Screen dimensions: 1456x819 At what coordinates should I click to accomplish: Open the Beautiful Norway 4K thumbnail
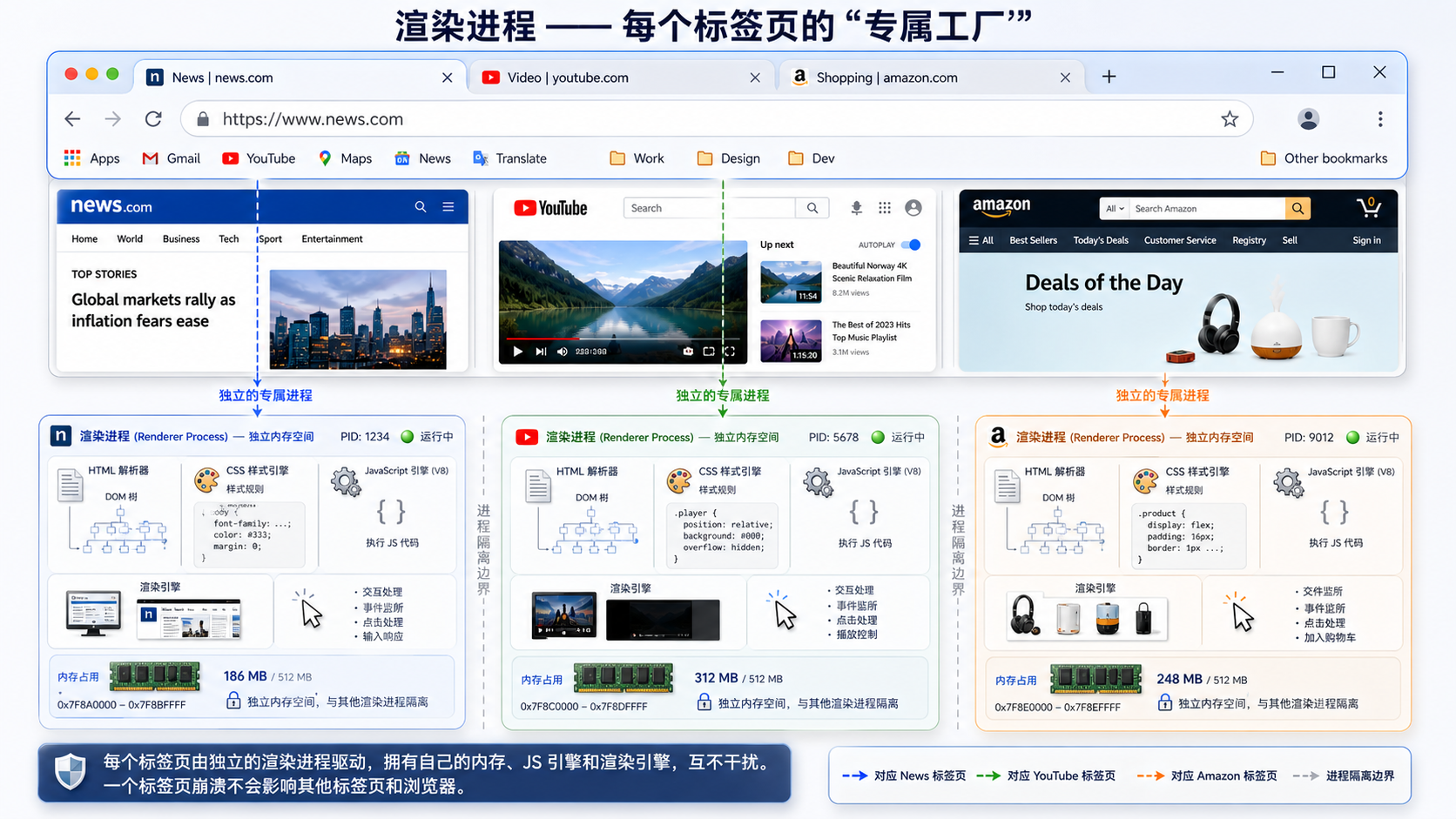791,282
